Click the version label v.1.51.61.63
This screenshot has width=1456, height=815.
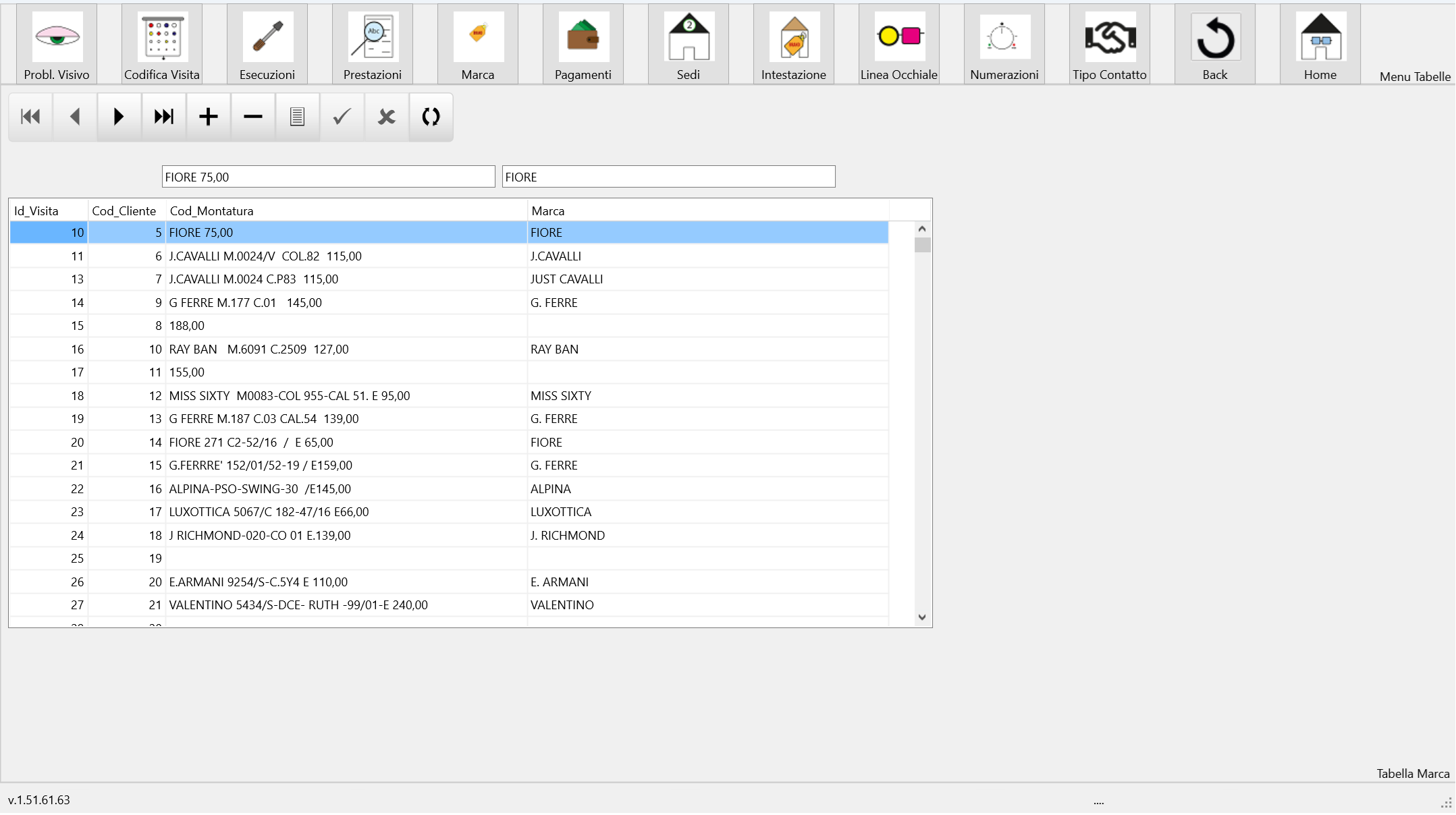pos(39,800)
